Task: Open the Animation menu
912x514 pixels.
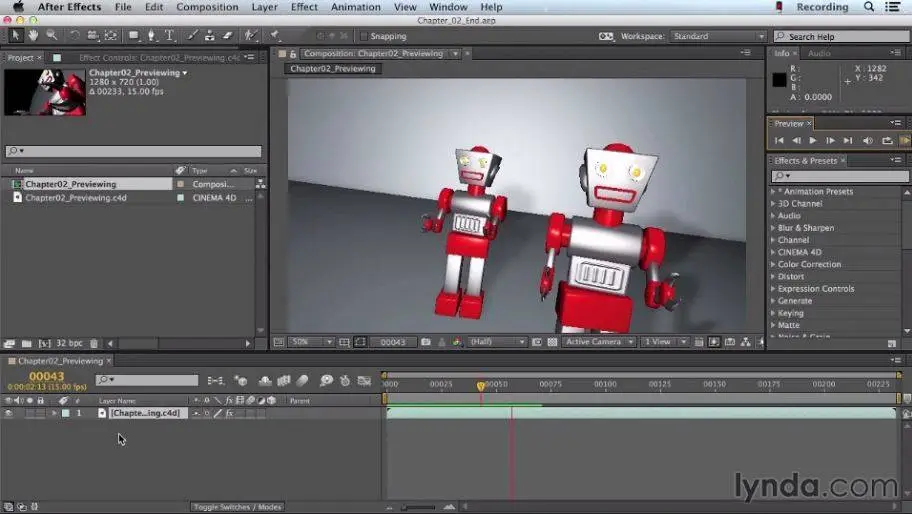Action: click(x=355, y=7)
